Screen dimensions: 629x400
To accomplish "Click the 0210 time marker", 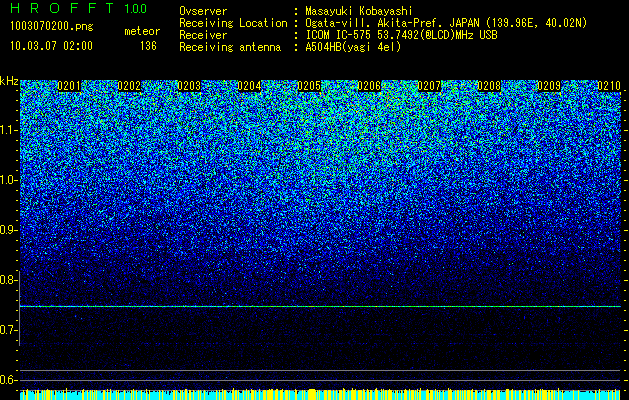I will click(x=609, y=86).
